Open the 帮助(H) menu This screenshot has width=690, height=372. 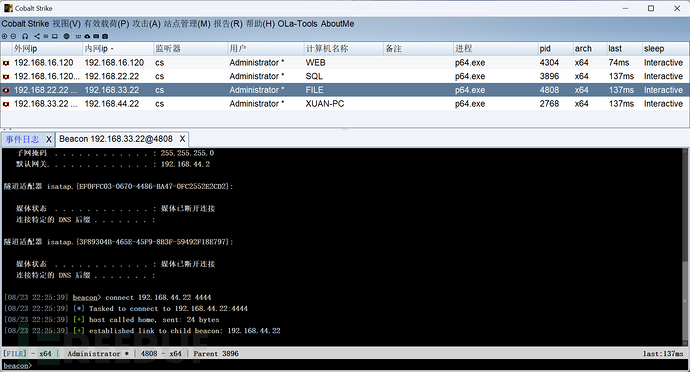pos(260,24)
